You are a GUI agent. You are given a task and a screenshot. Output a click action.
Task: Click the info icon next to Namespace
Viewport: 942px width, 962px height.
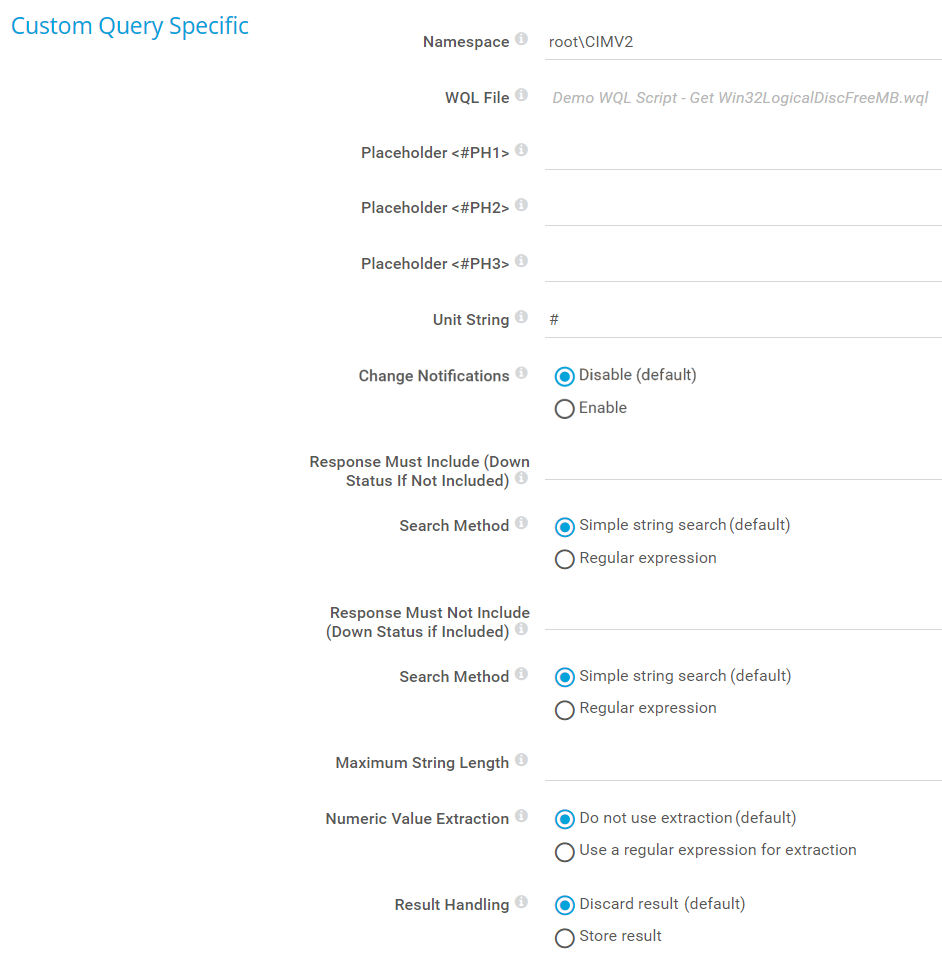tap(521, 40)
